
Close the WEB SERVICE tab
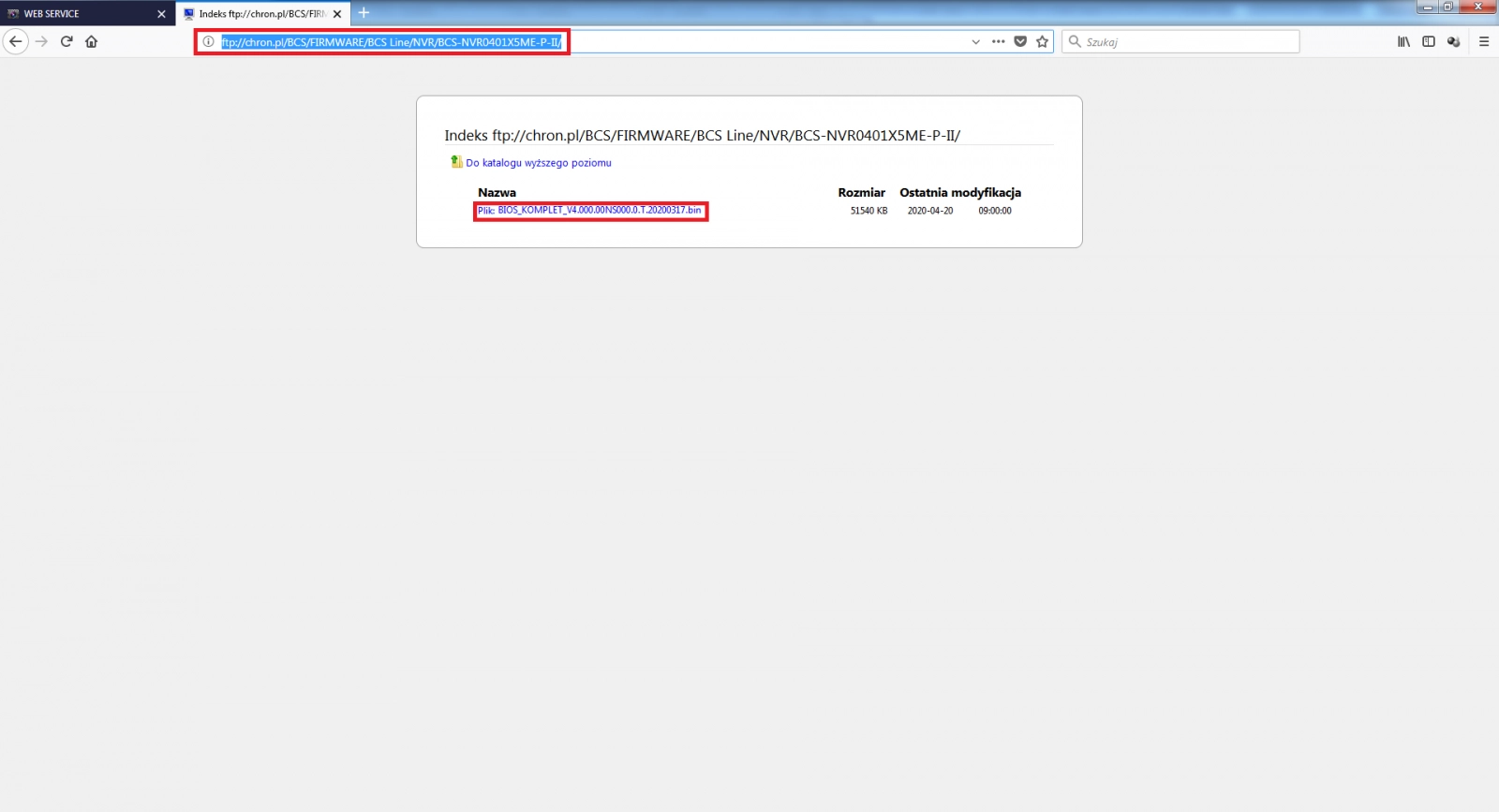[x=161, y=14]
